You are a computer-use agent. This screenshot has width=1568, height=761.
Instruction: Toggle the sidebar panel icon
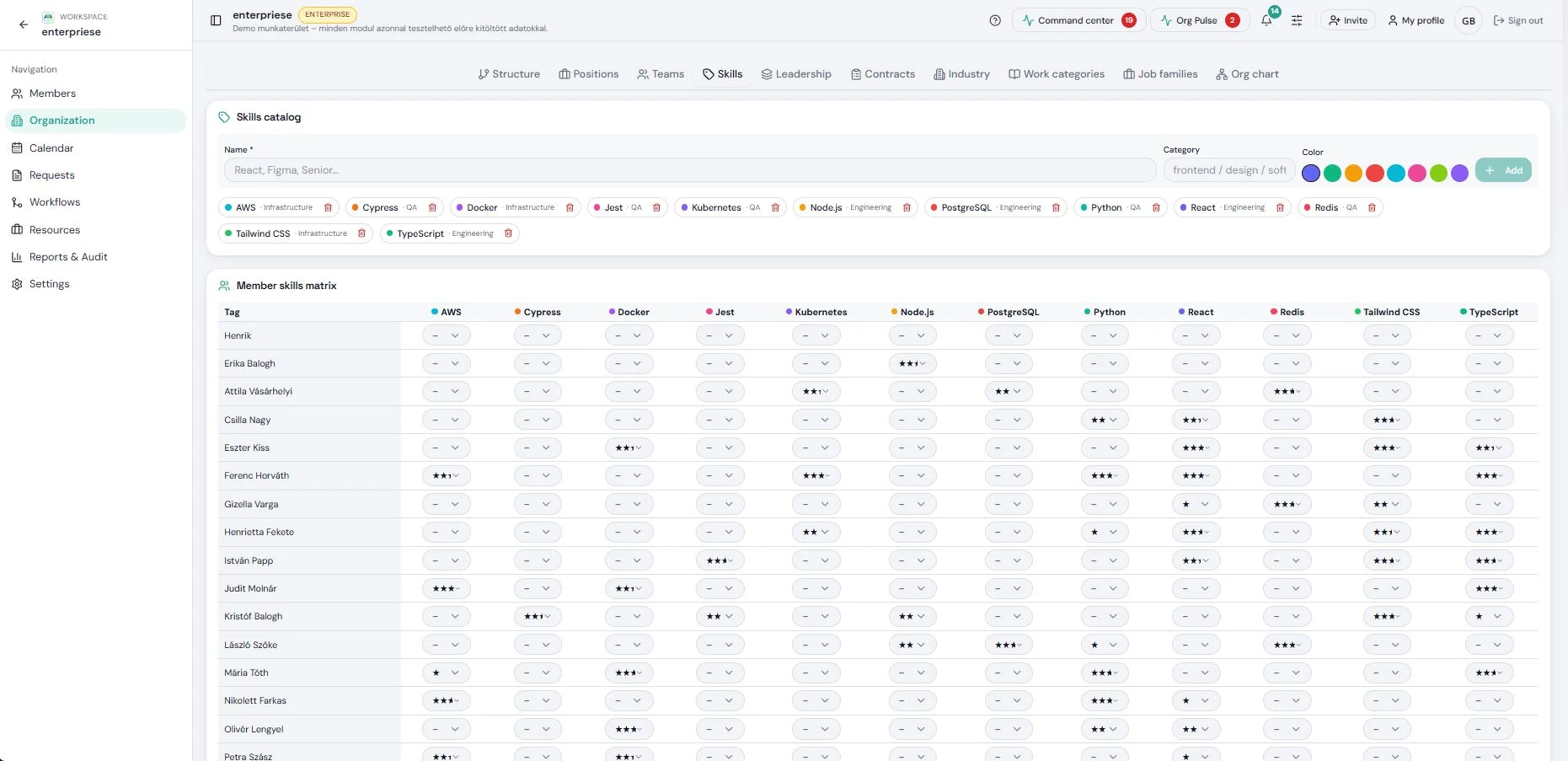coord(216,20)
